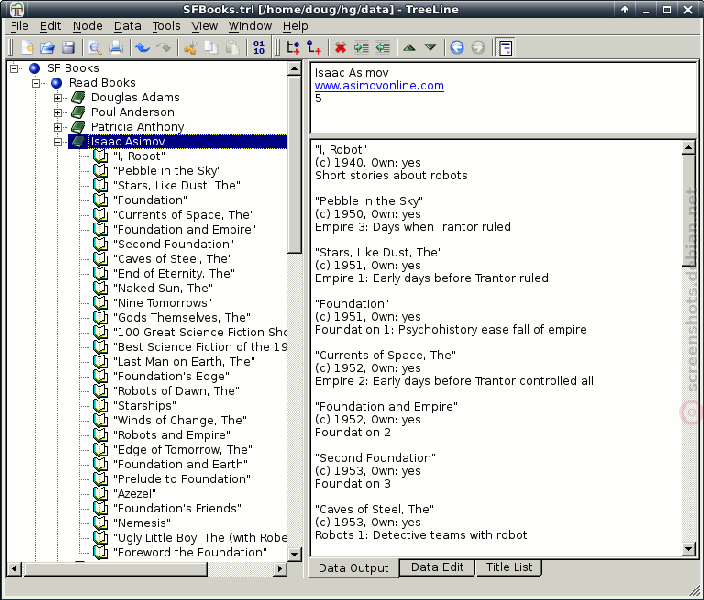Viewport: 704px width, 600px height.
Task: Click the greyed next selection forward icon
Action: (478, 48)
